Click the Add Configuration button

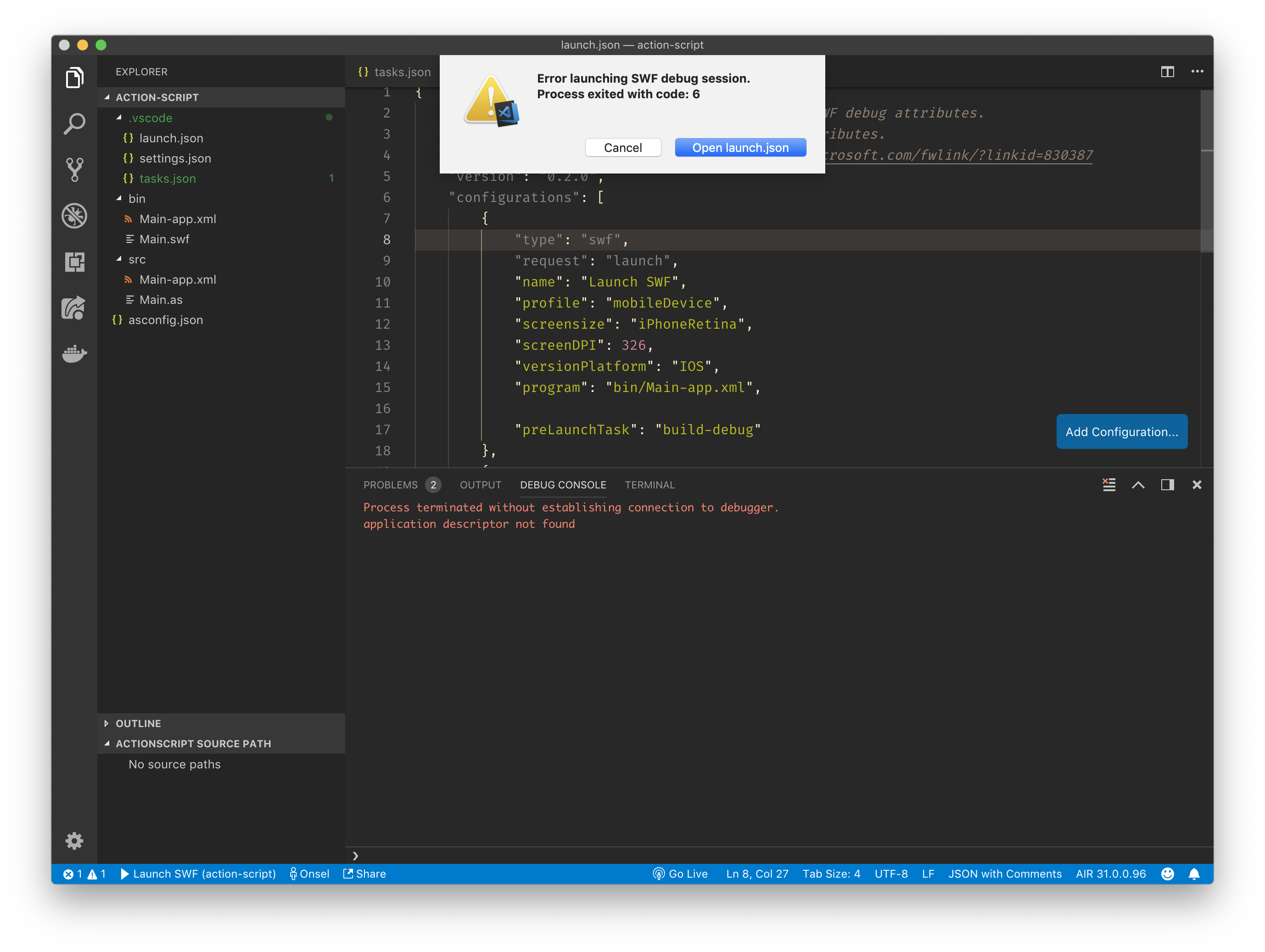tap(1121, 431)
